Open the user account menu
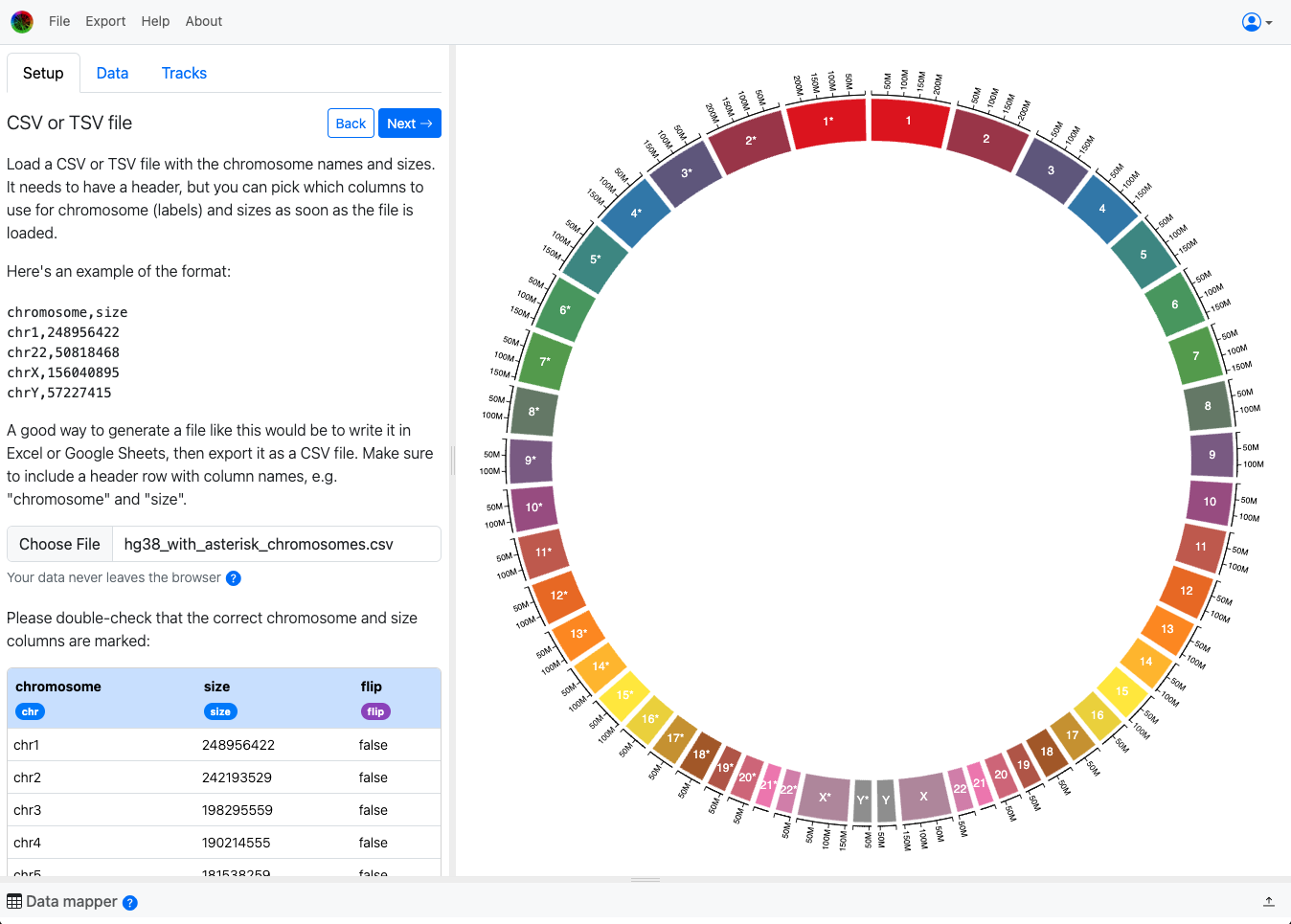The height and width of the screenshot is (924, 1291). click(x=1257, y=22)
